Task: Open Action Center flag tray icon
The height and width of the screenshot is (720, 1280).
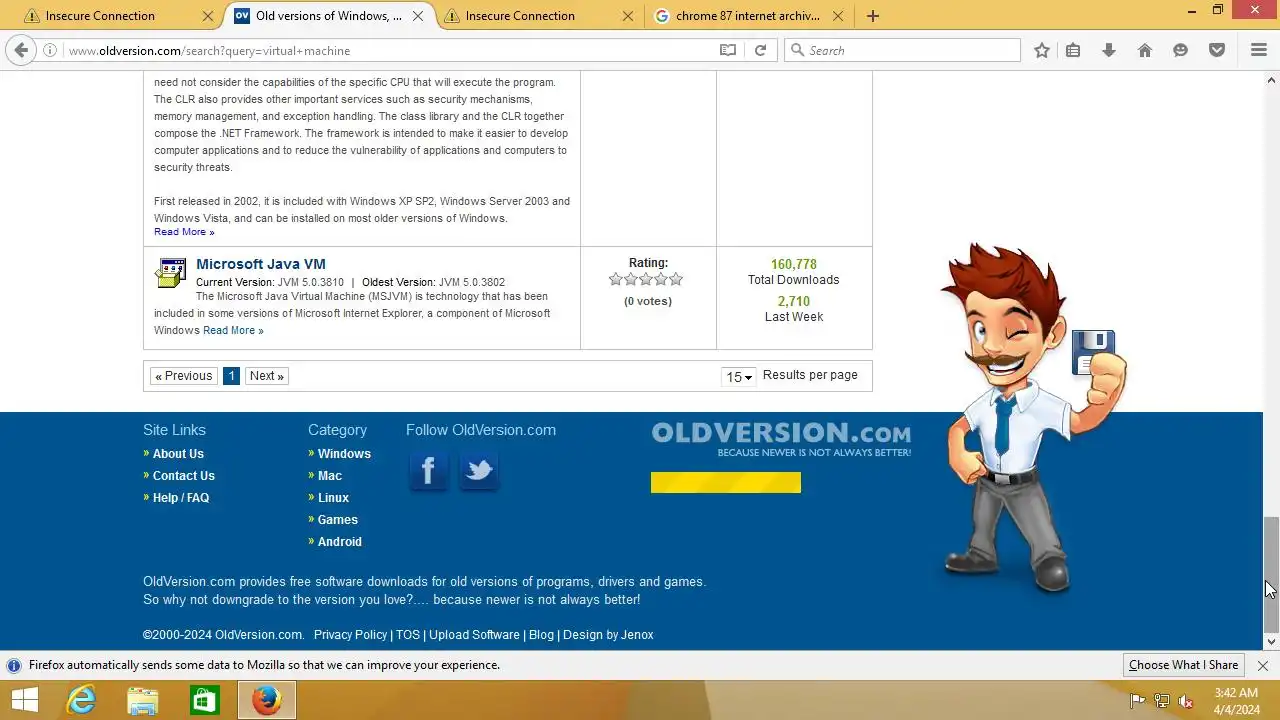Action: pos(1137,701)
